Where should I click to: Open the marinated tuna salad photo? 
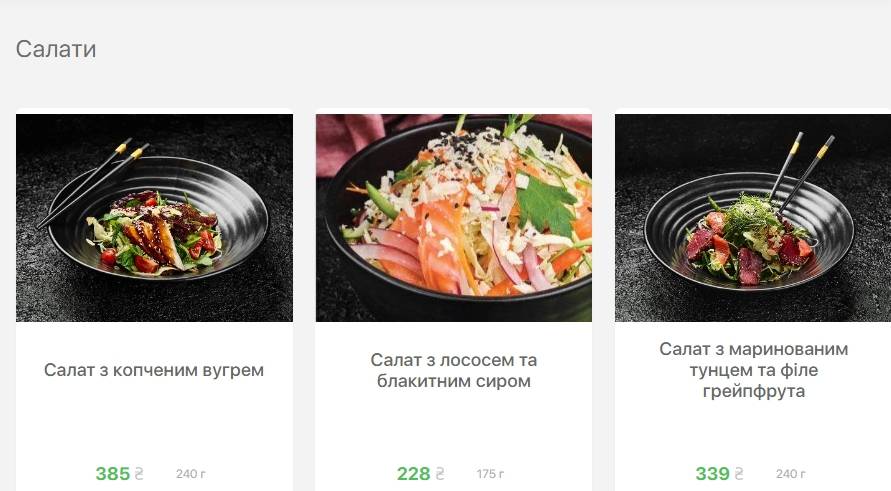[x=753, y=218]
